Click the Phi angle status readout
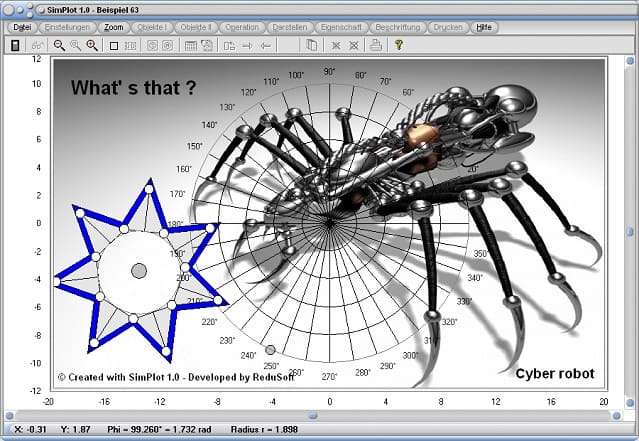Viewport: 639px width, 441px height. point(159,429)
